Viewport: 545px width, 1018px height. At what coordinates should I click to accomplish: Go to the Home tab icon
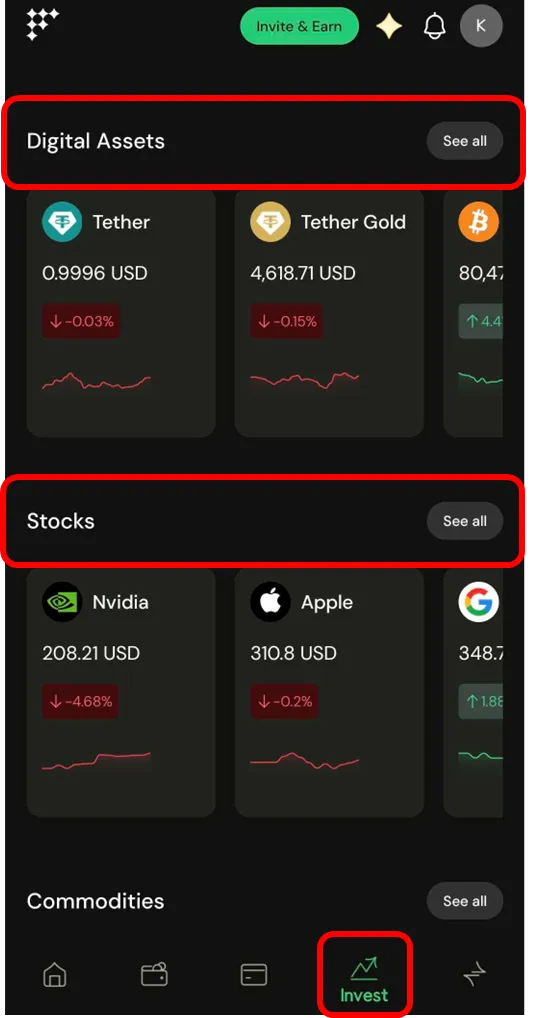tap(55, 975)
